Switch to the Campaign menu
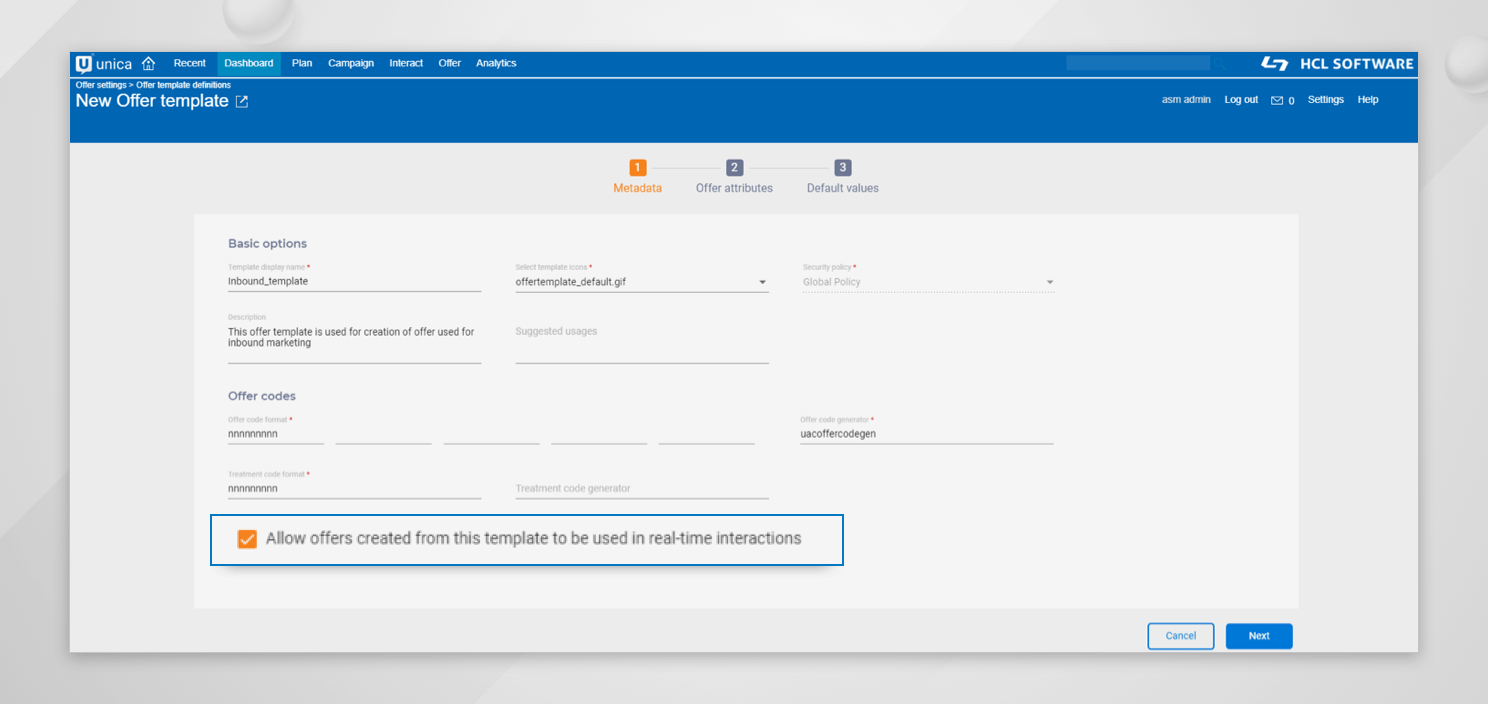The image size is (1488, 704). click(x=351, y=63)
